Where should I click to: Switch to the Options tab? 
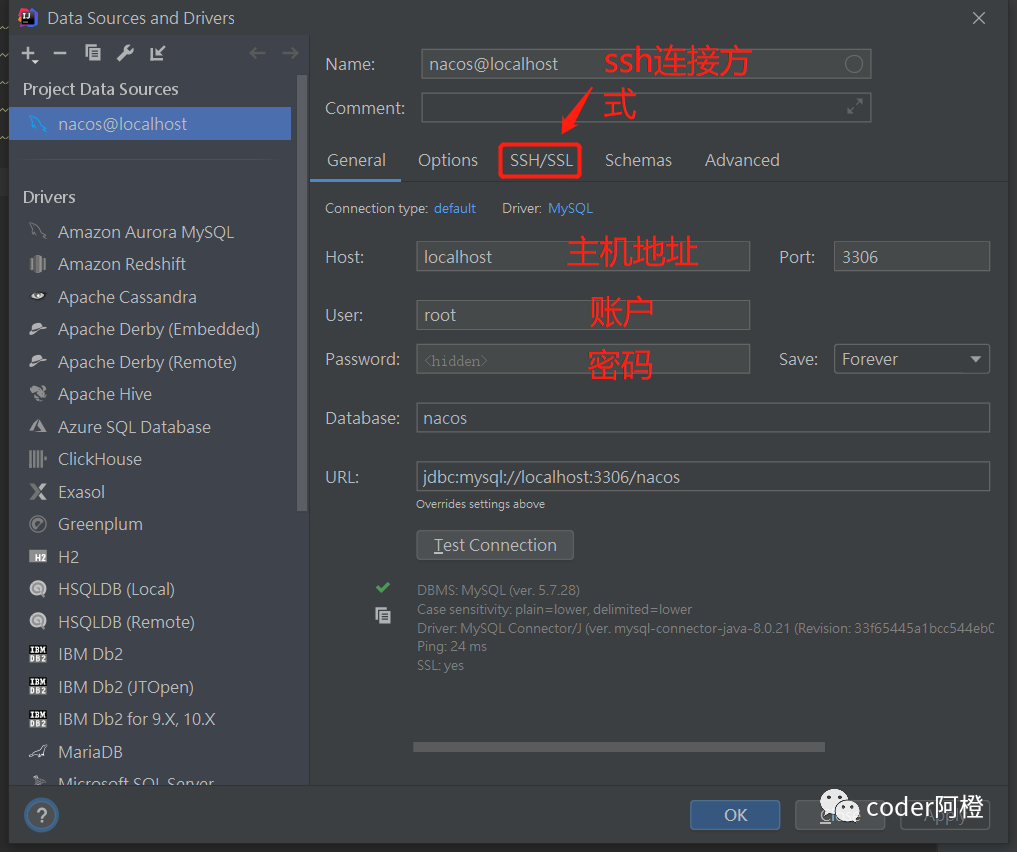point(448,160)
